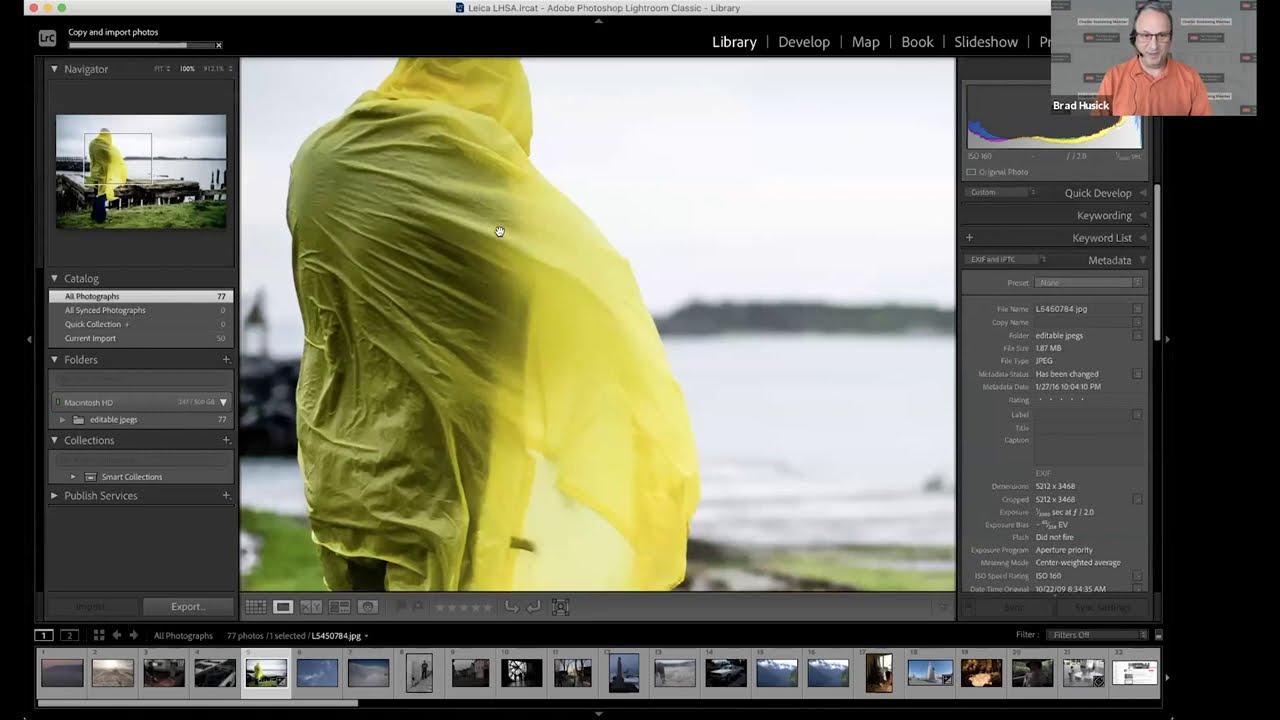Open EXIF and IPTC metadata set dropdown
The height and width of the screenshot is (720, 1280).
(x=1007, y=260)
